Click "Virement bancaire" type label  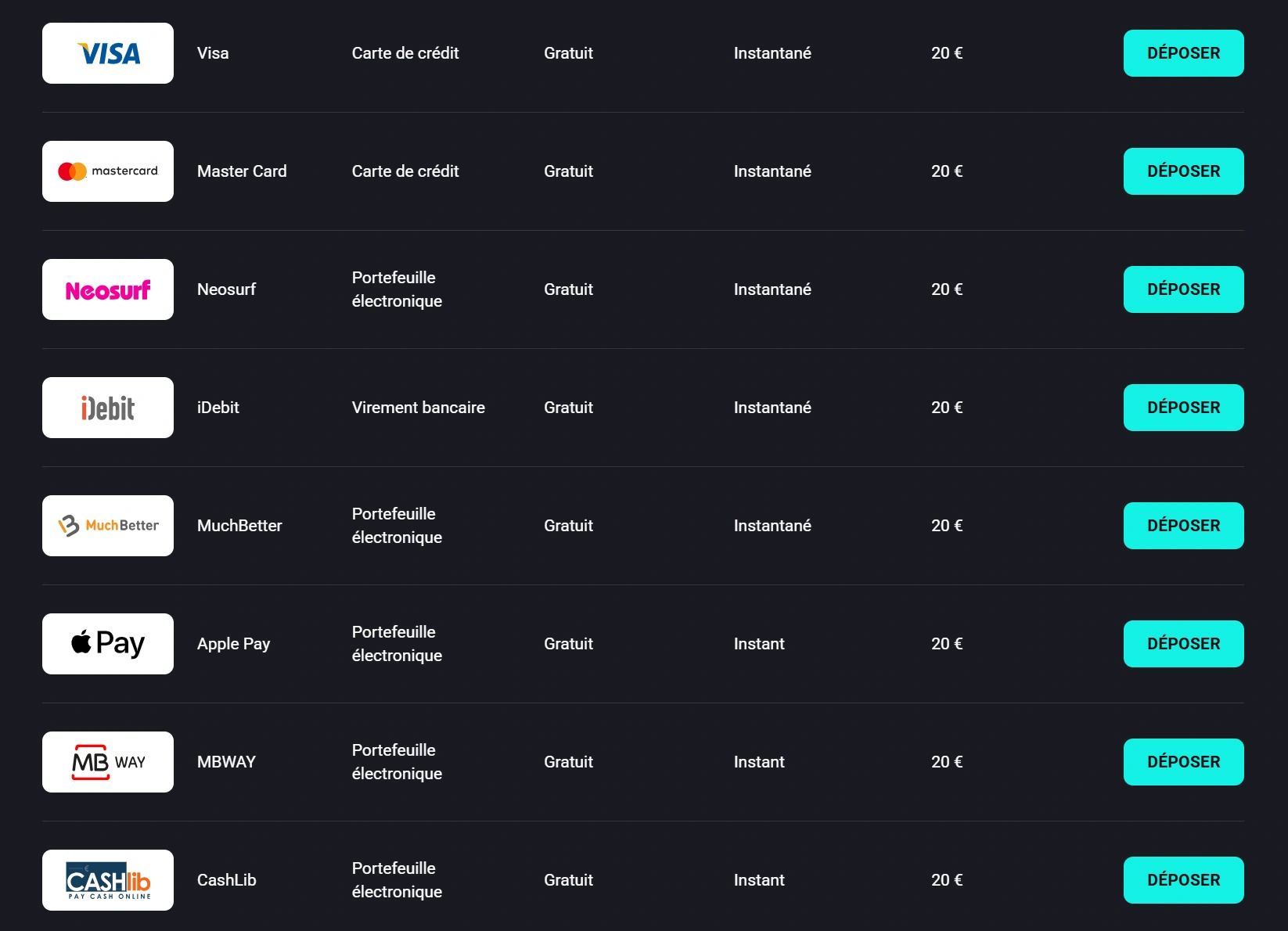[x=418, y=408]
